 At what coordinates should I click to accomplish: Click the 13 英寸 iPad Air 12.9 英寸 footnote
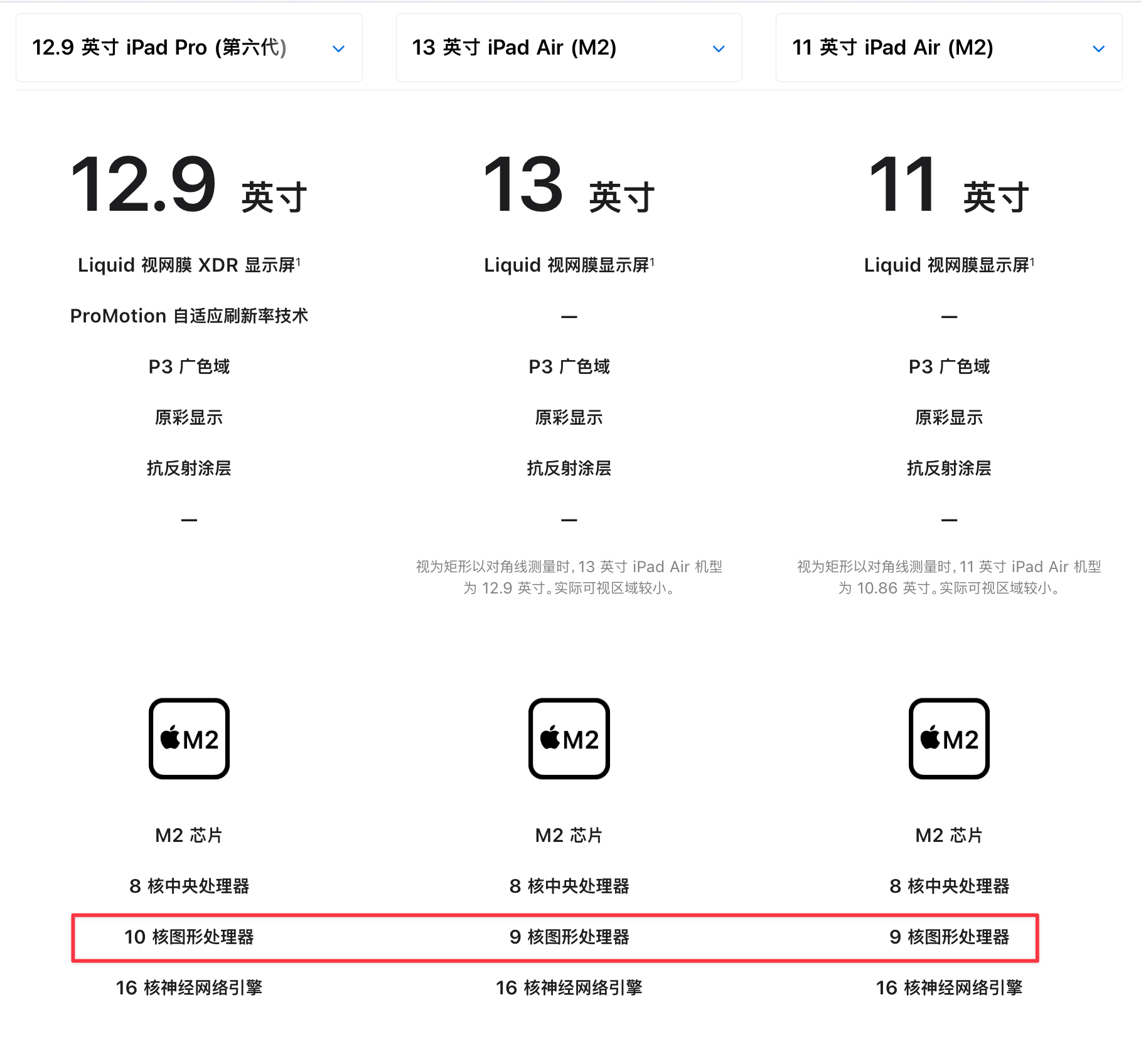(569, 577)
